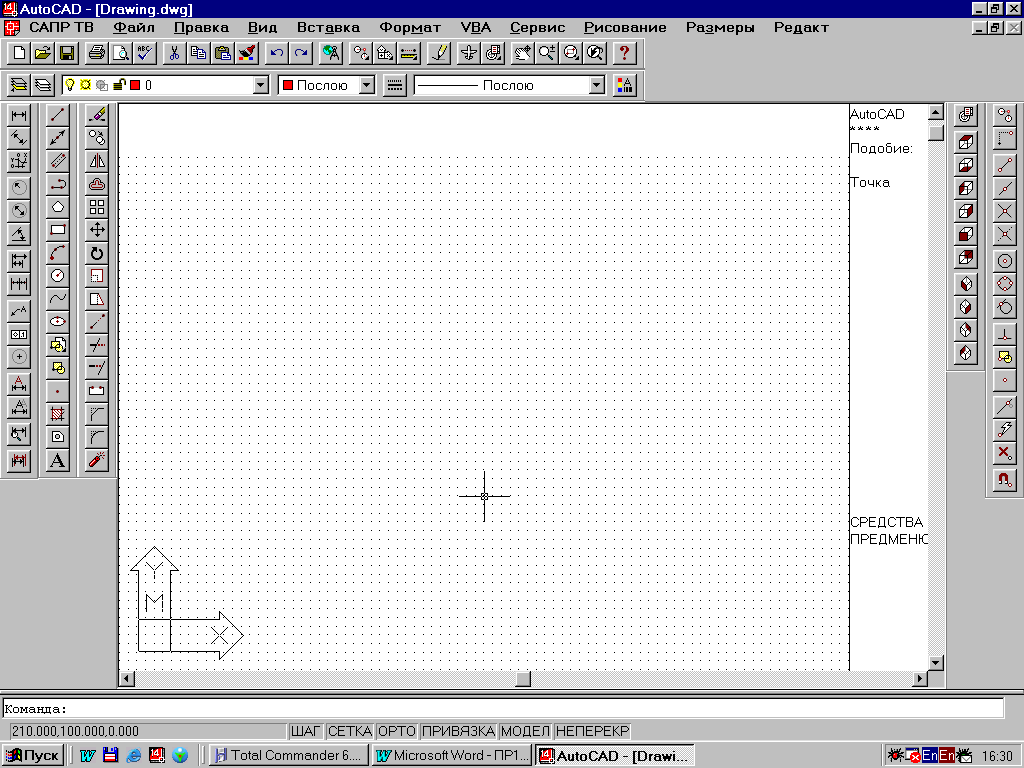Open Help with the question mark icon
The width and height of the screenshot is (1024, 768).
[624, 53]
